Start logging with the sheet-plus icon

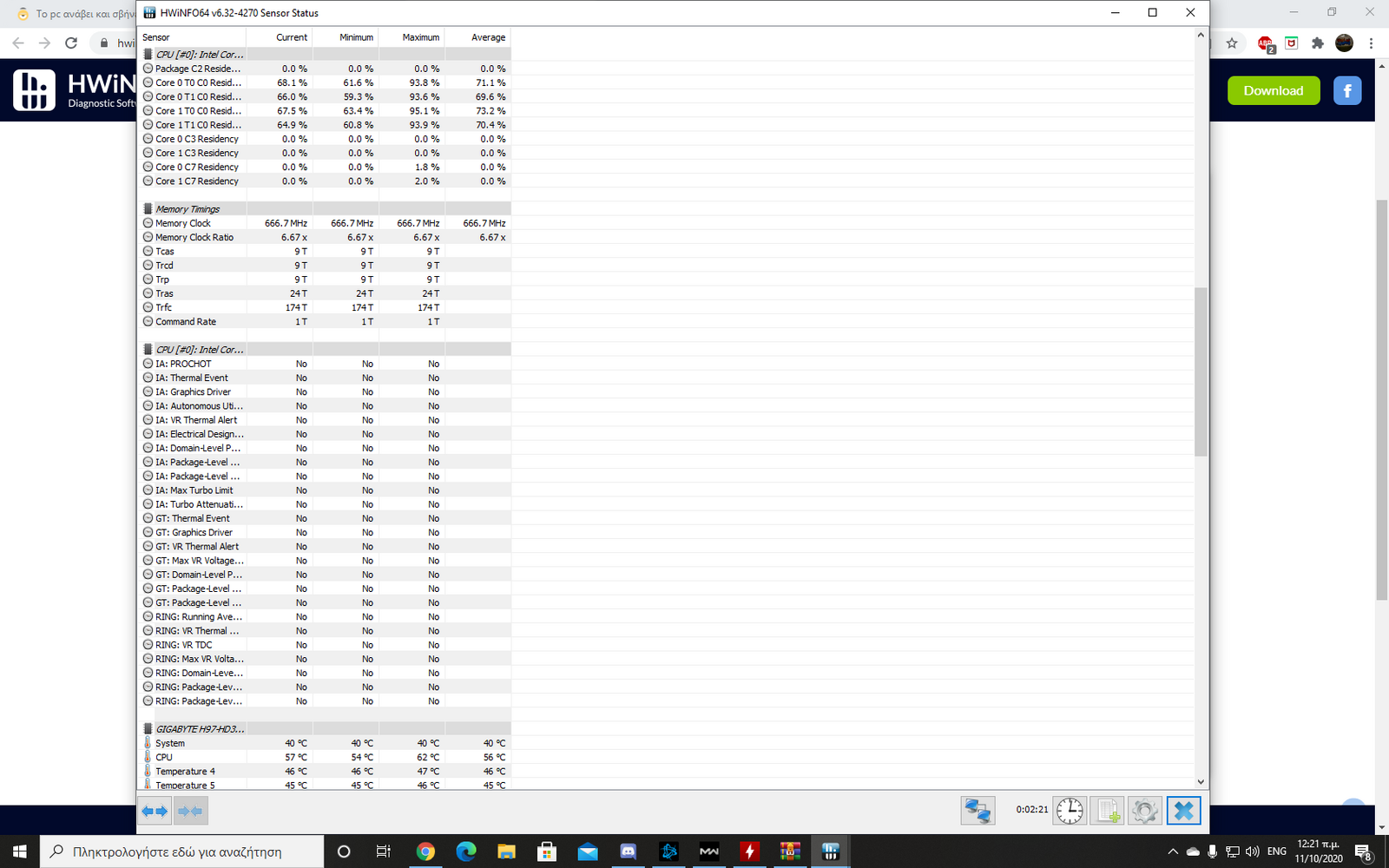[x=1108, y=811]
